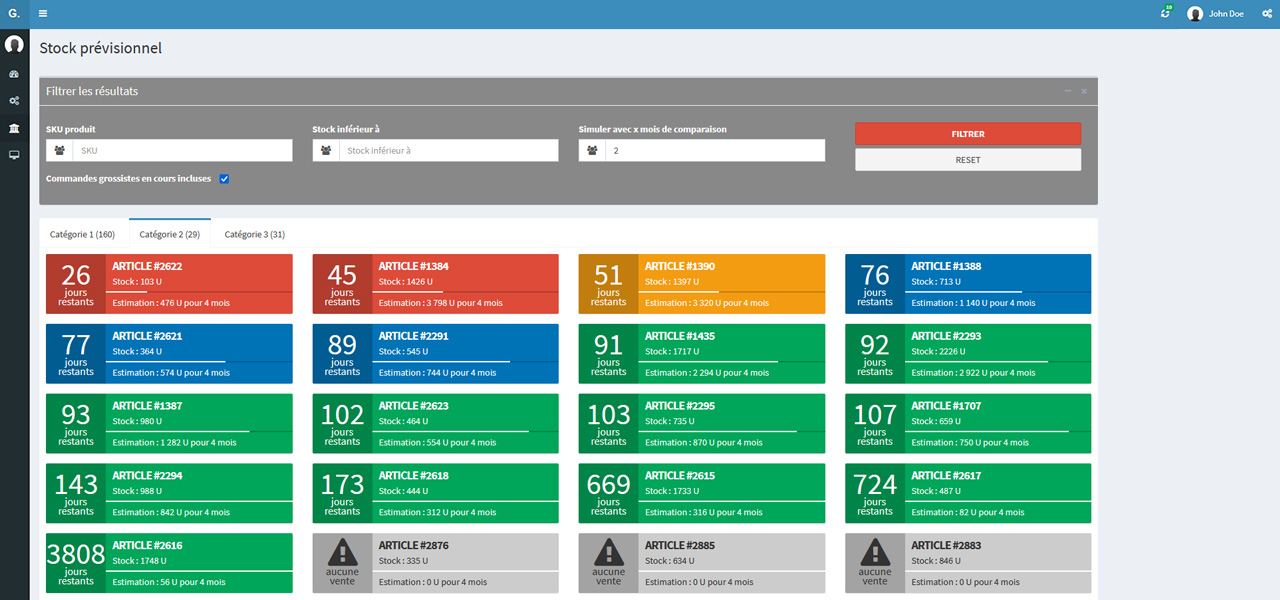Screen dimensions: 1280x600
Task: Focus the Stock inférieur à field
Action: coord(448,150)
